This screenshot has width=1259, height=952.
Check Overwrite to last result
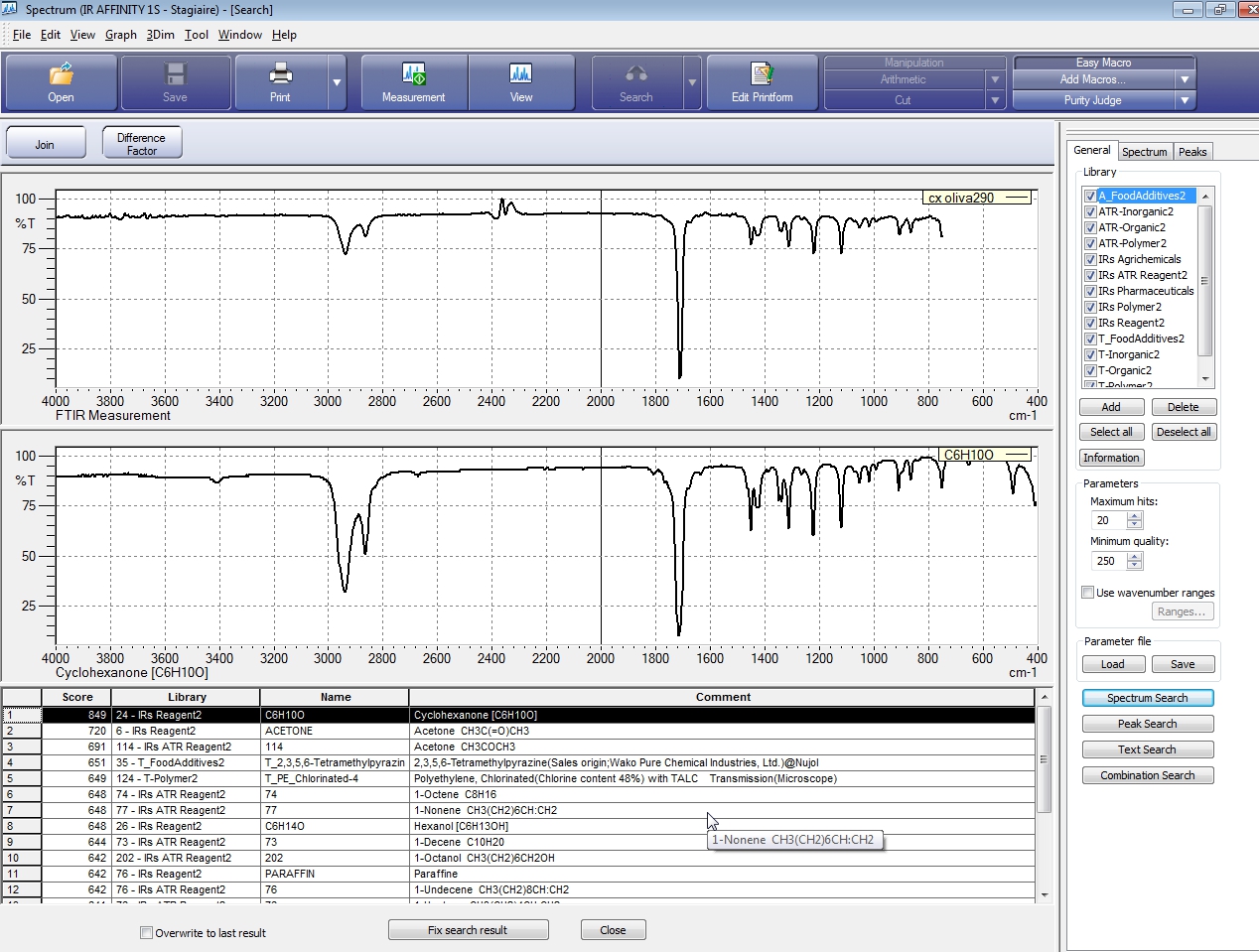(146, 933)
